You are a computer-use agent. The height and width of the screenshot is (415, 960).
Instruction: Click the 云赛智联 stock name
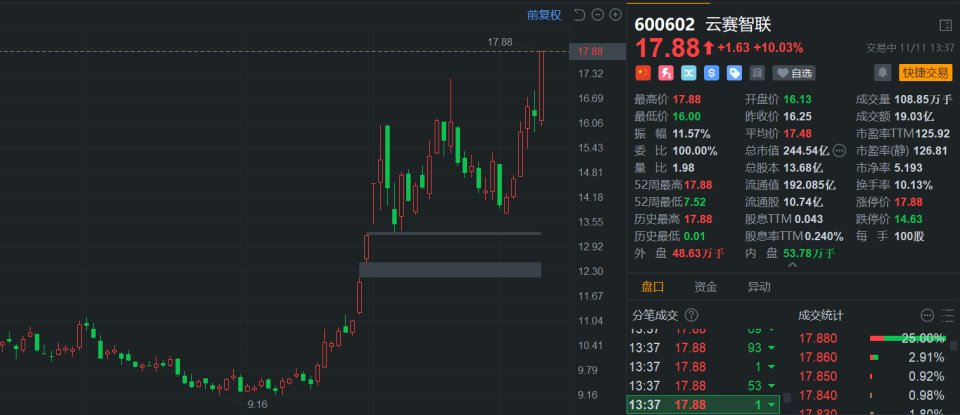click(739, 24)
